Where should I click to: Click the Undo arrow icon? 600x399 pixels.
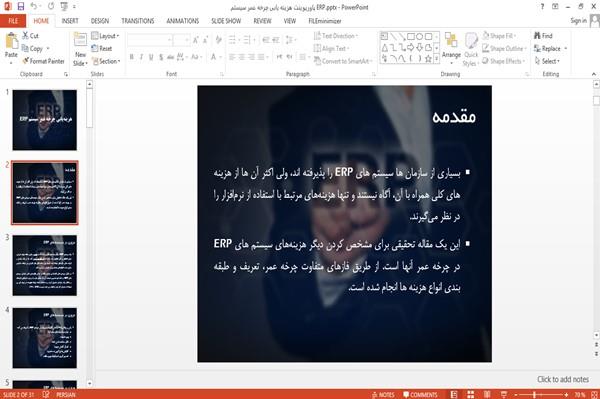34,6
